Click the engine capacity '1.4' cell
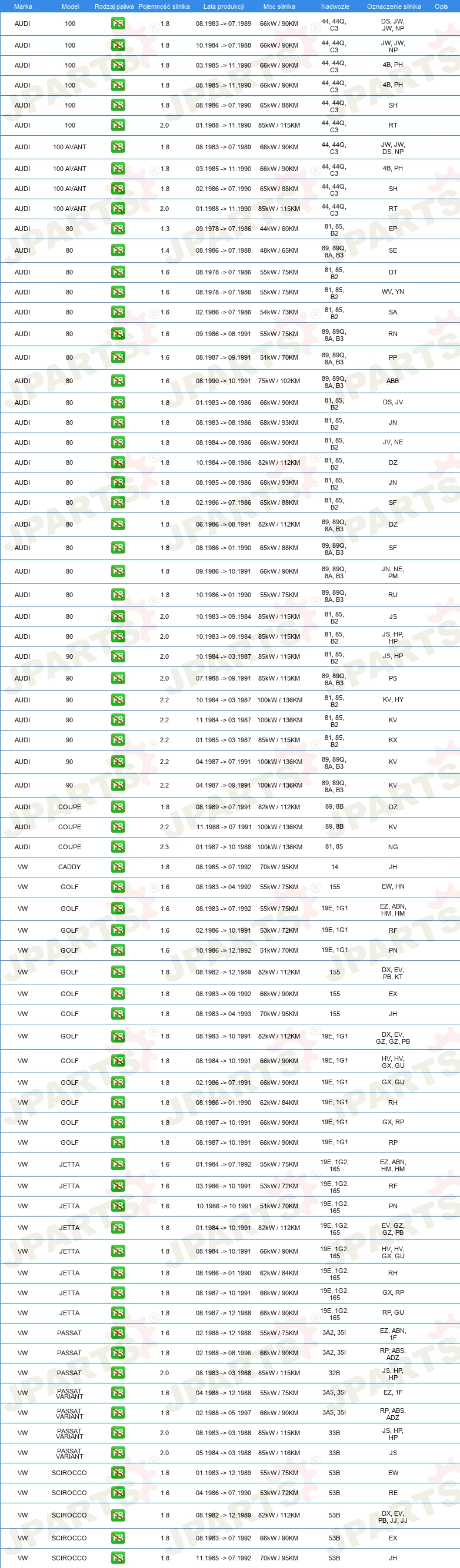This screenshot has height=1568, width=460. pos(165,250)
